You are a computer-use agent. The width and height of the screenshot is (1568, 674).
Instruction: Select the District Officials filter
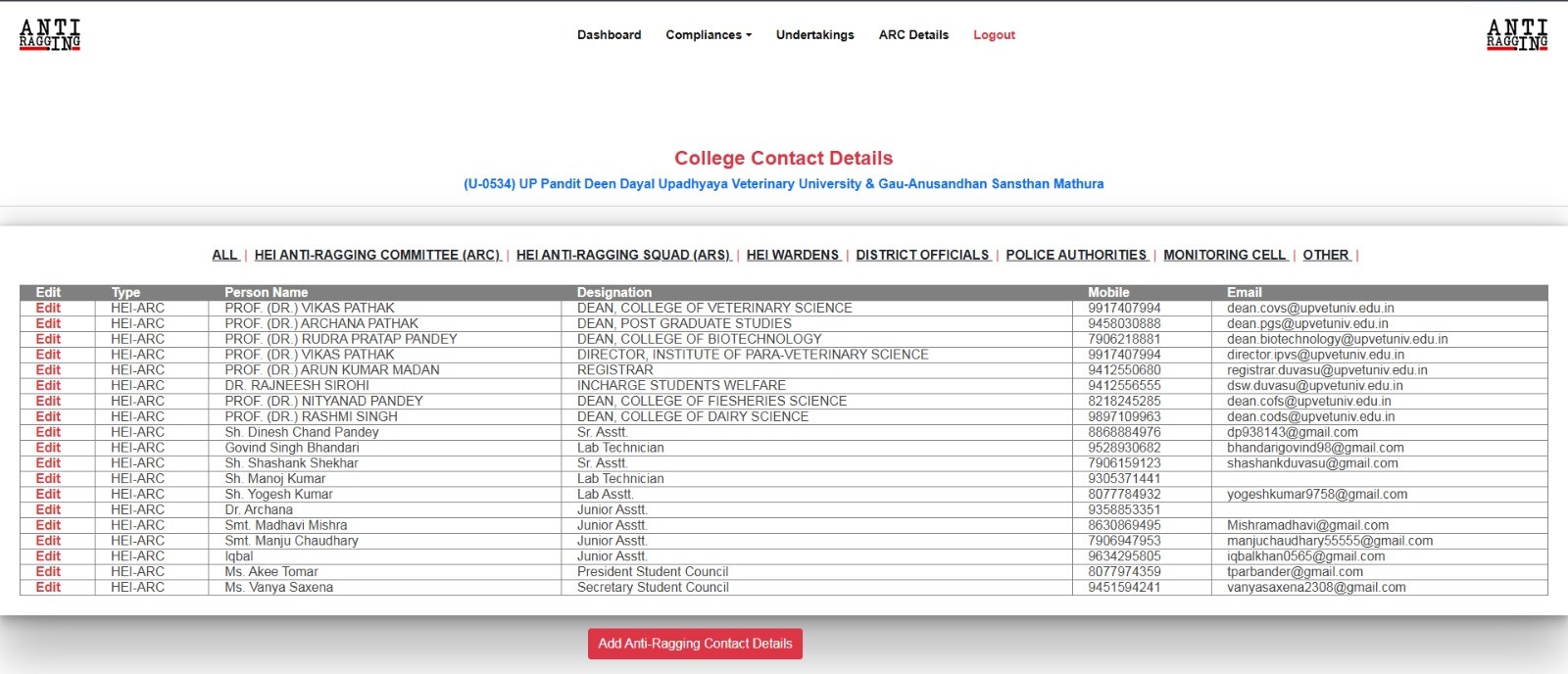[x=922, y=255]
